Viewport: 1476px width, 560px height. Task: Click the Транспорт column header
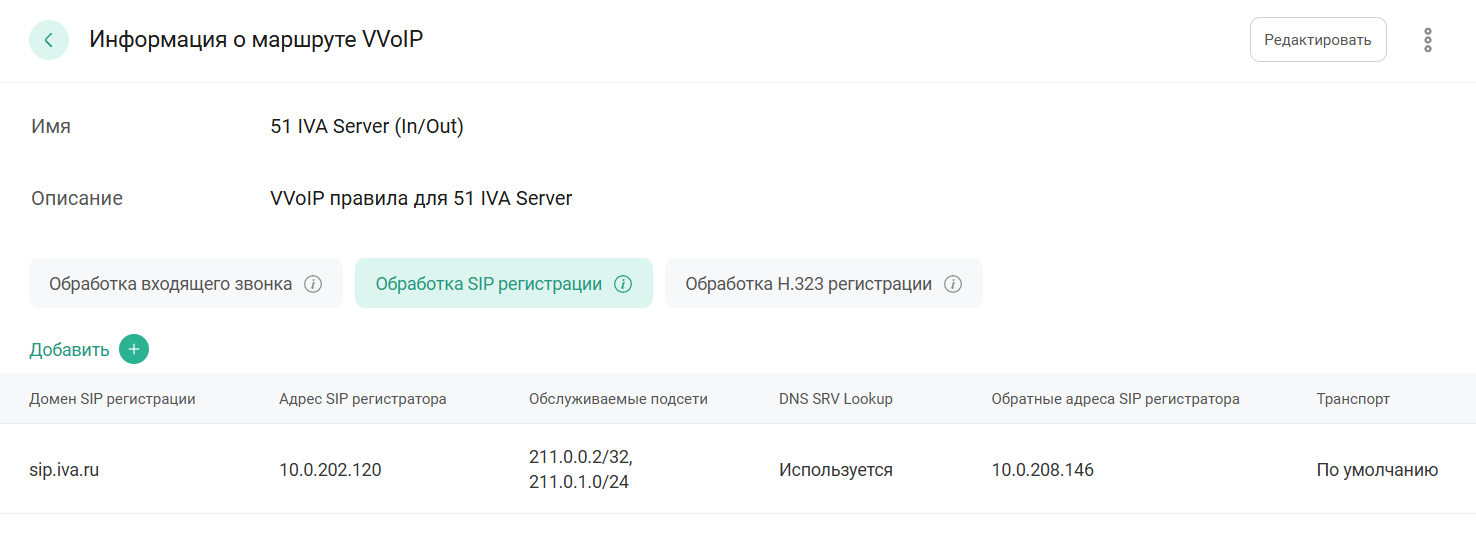tap(1353, 399)
